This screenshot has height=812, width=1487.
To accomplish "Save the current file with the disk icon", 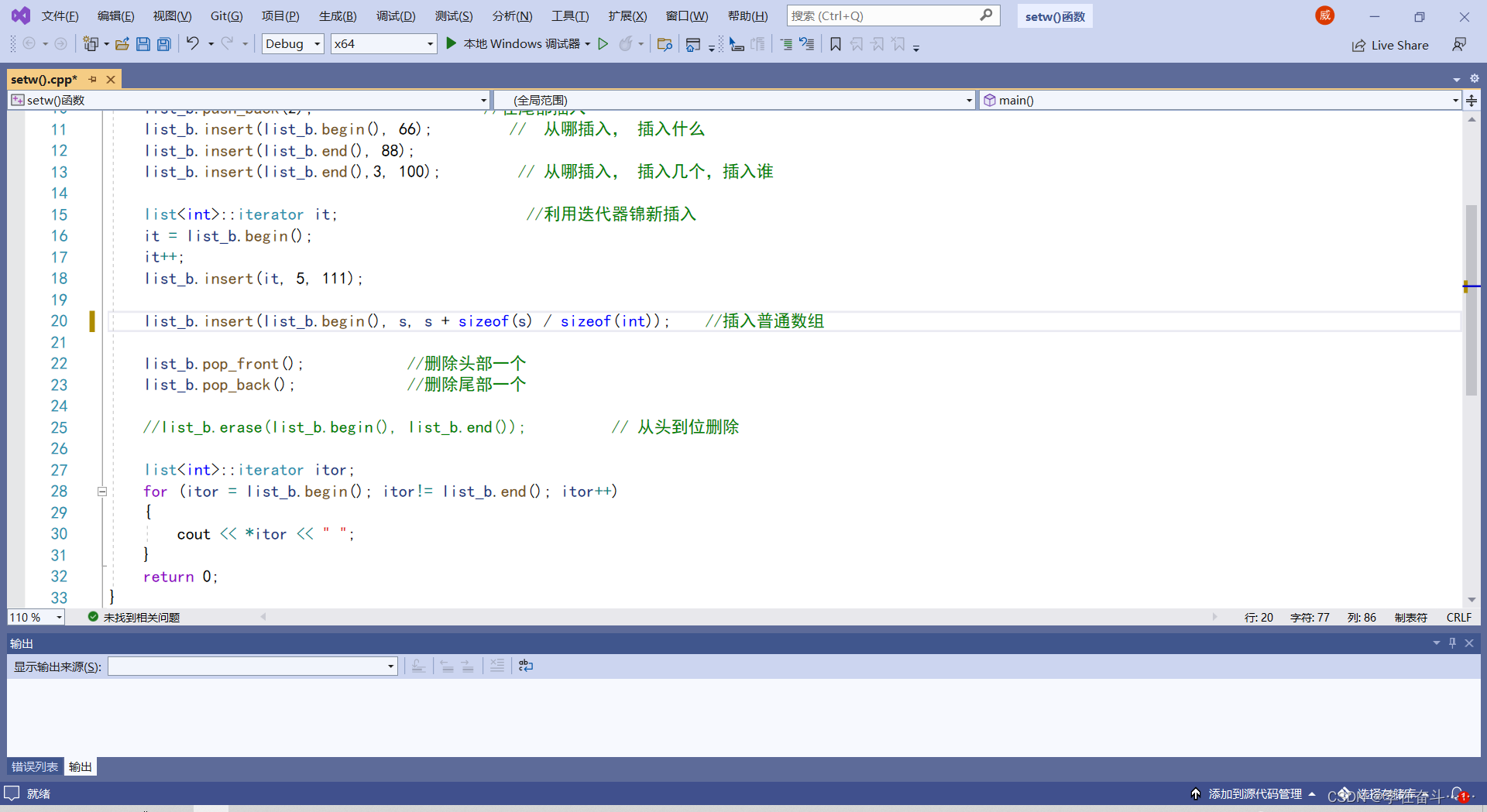I will click(143, 44).
